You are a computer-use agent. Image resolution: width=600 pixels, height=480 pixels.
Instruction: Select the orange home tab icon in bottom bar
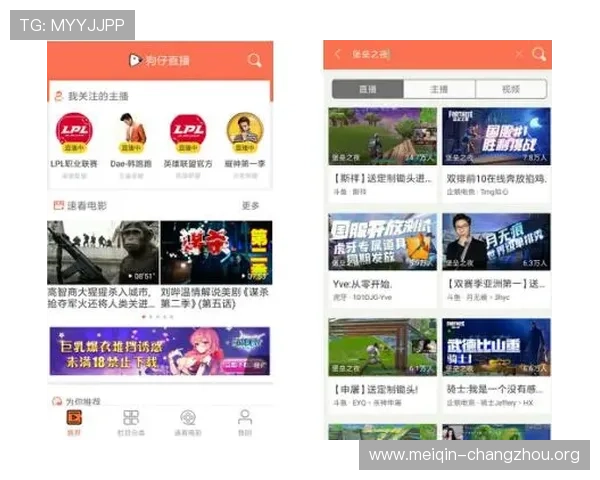pos(74,417)
